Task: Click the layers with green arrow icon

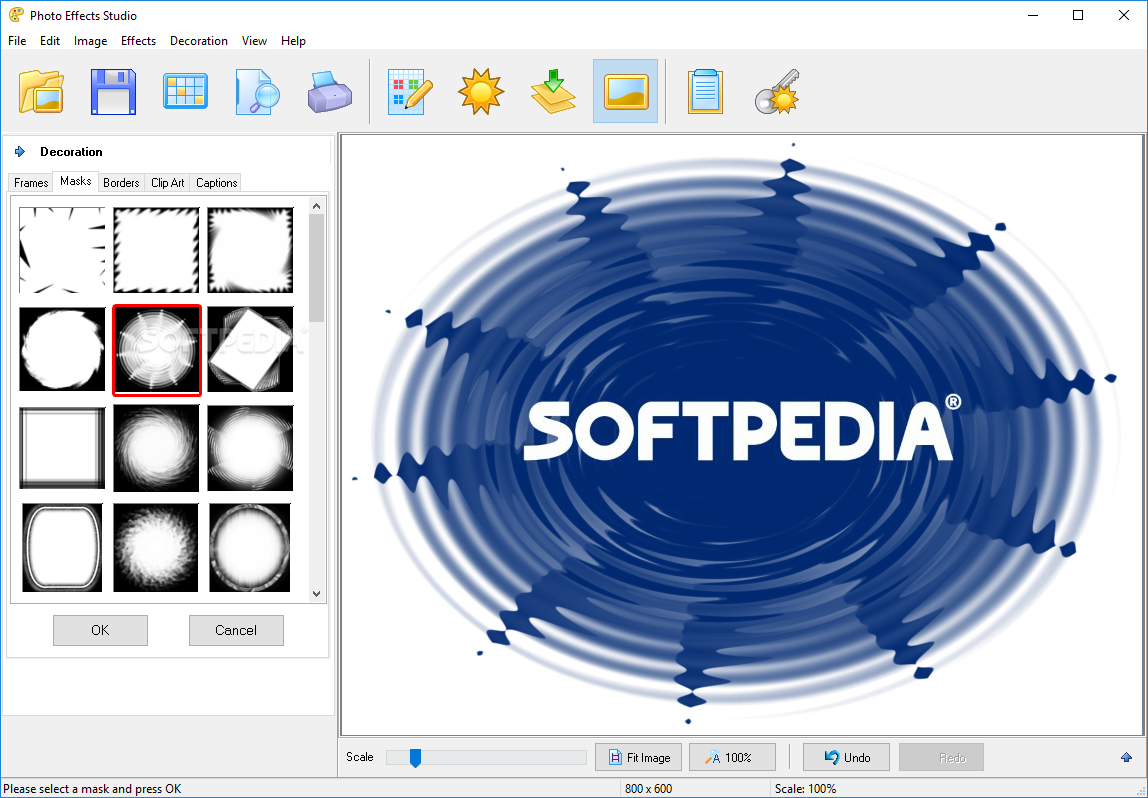Action: click(554, 92)
